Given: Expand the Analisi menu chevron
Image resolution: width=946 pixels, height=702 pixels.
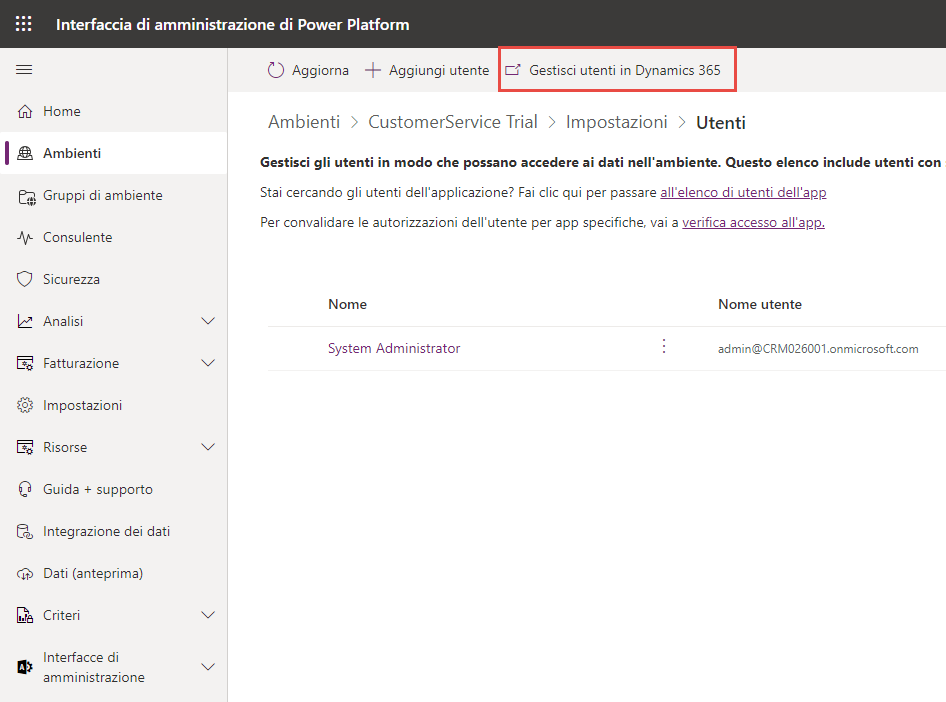Looking at the screenshot, I should 208,321.
